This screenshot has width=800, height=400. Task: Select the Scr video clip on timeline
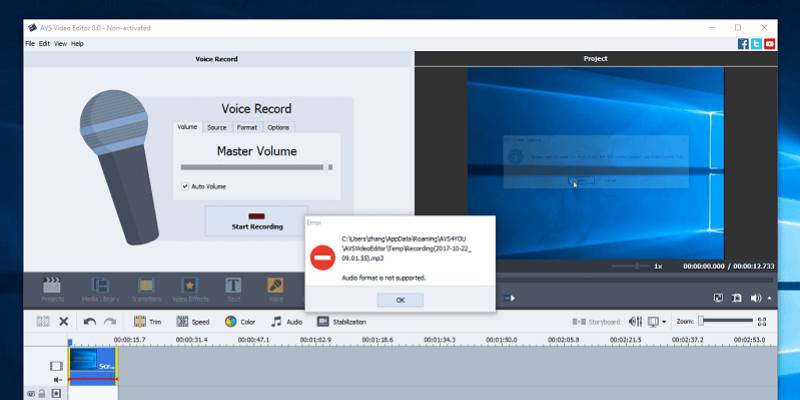93,365
